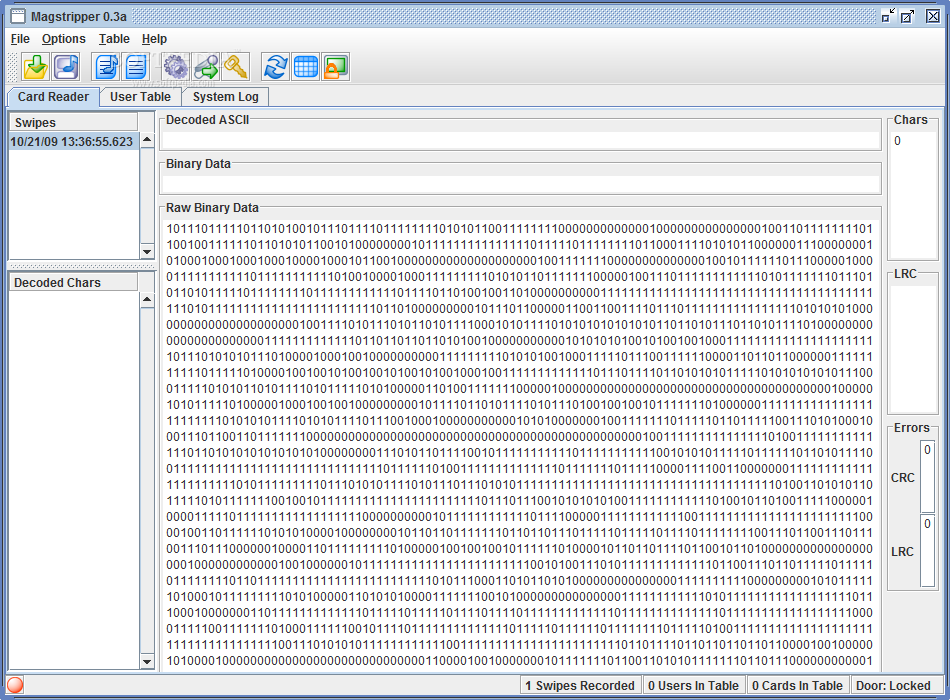The width and height of the screenshot is (950, 700).
Task: Click Swipes list scroll down arrow
Action: click(x=147, y=252)
